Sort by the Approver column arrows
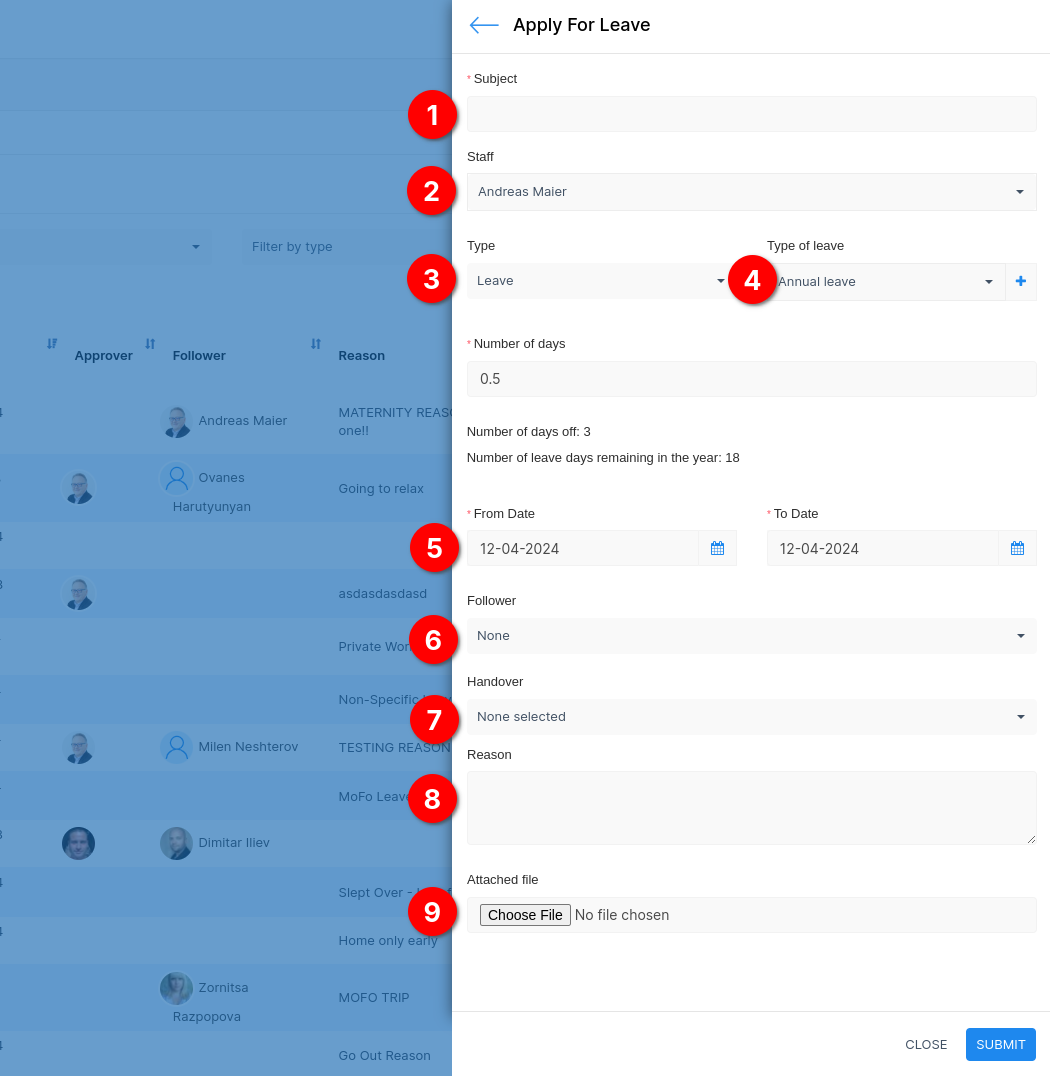Viewport: 1050px width, 1076px height. pyautogui.click(x=52, y=344)
